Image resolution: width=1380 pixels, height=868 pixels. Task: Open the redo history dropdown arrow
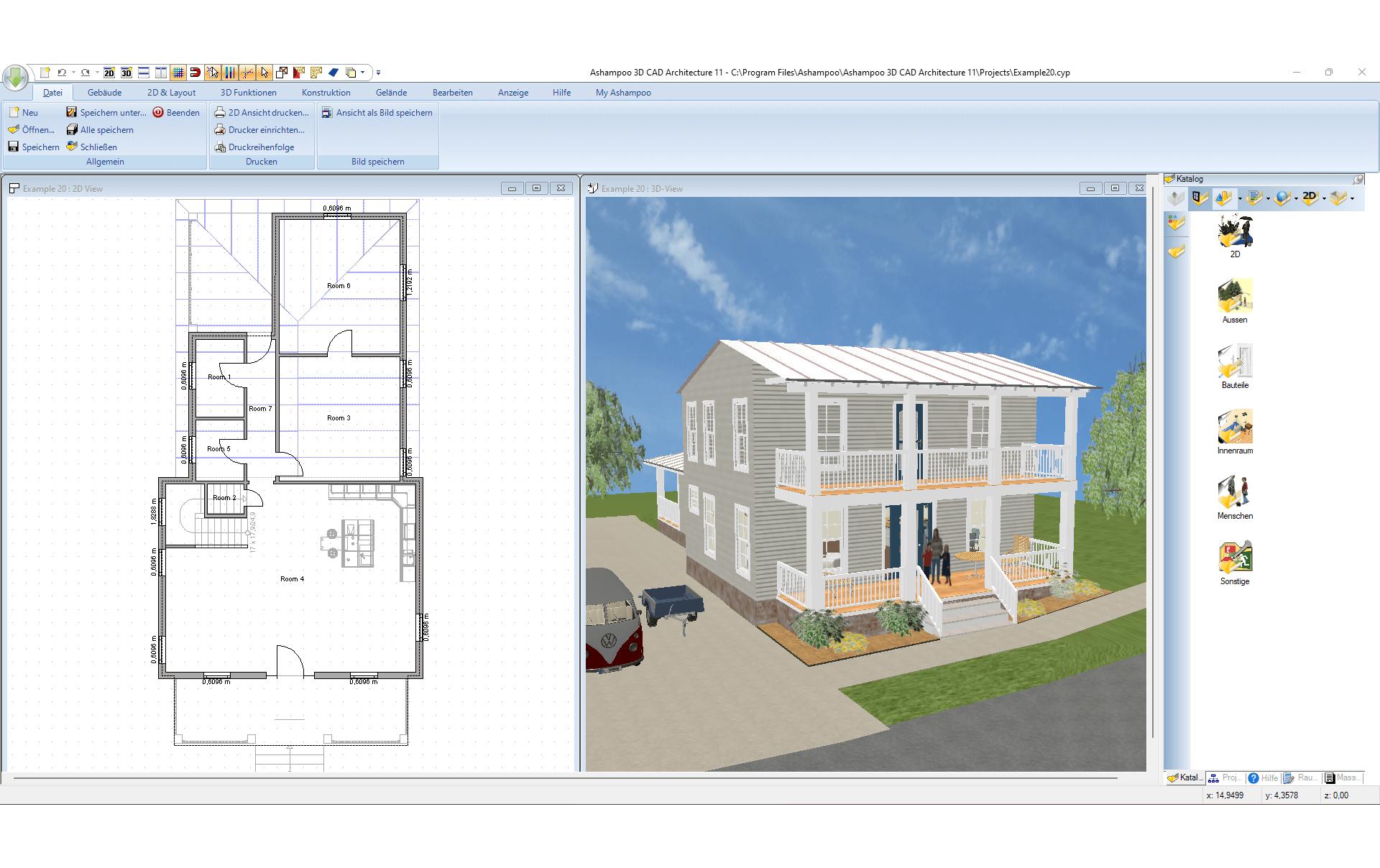[x=97, y=73]
